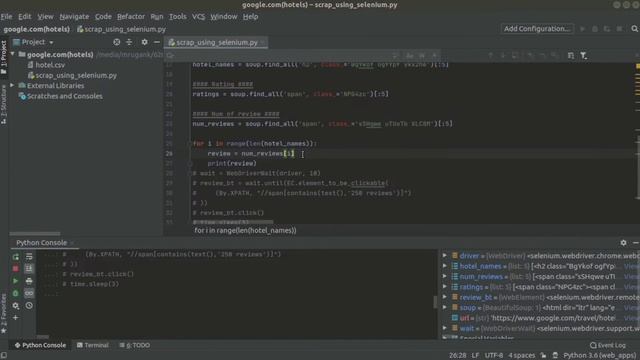Image resolution: width=640 pixels, height=360 pixels.
Task: Click the Project panel horizontal scrollbar
Action: click(x=35, y=234)
